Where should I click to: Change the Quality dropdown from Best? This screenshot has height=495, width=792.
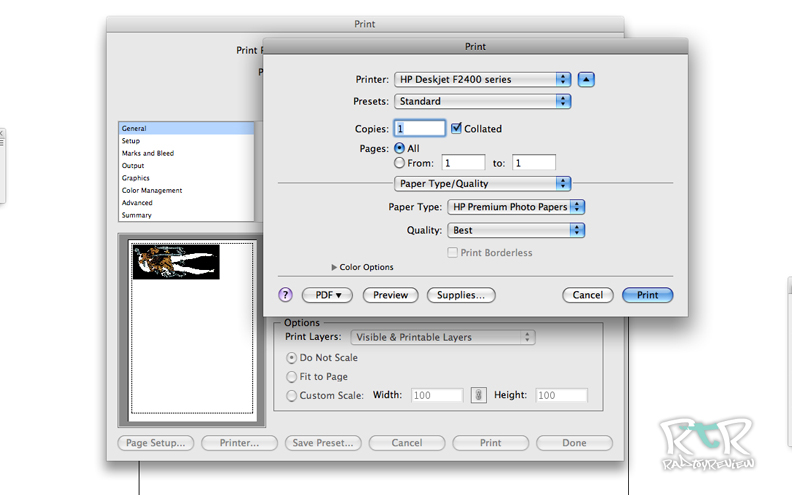point(516,230)
